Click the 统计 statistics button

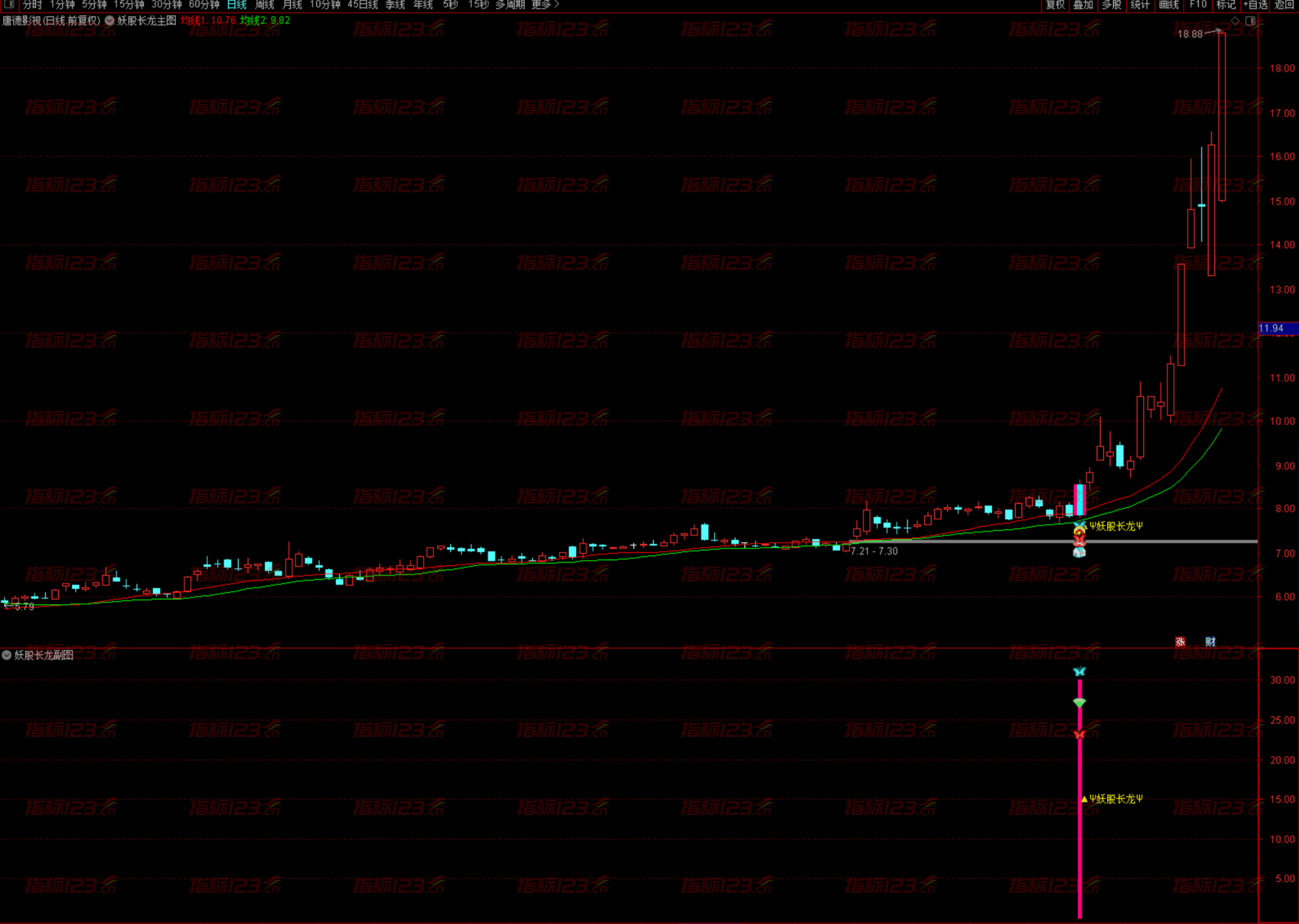pos(1139,4)
